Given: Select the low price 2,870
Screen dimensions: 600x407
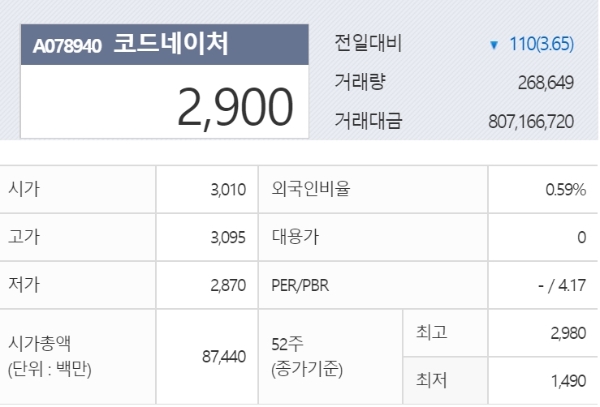Looking at the screenshot, I should 227,286.
